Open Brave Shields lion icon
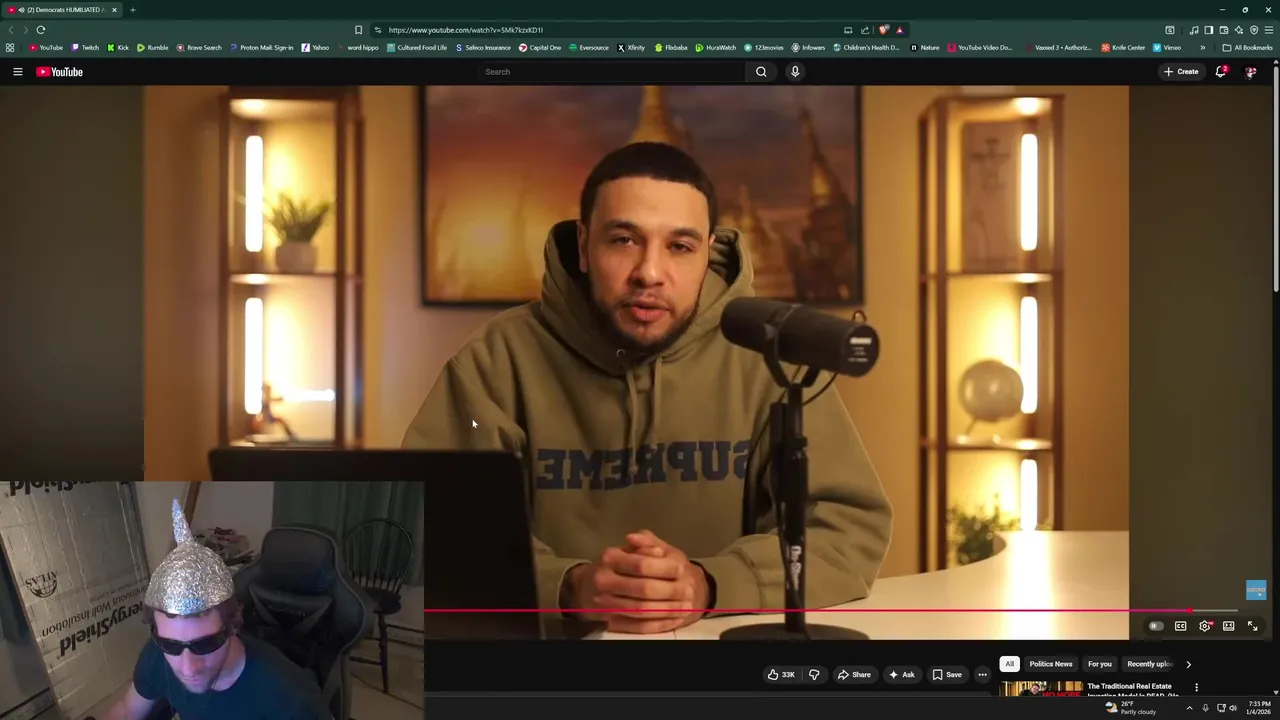The image size is (1280, 720). [883, 30]
